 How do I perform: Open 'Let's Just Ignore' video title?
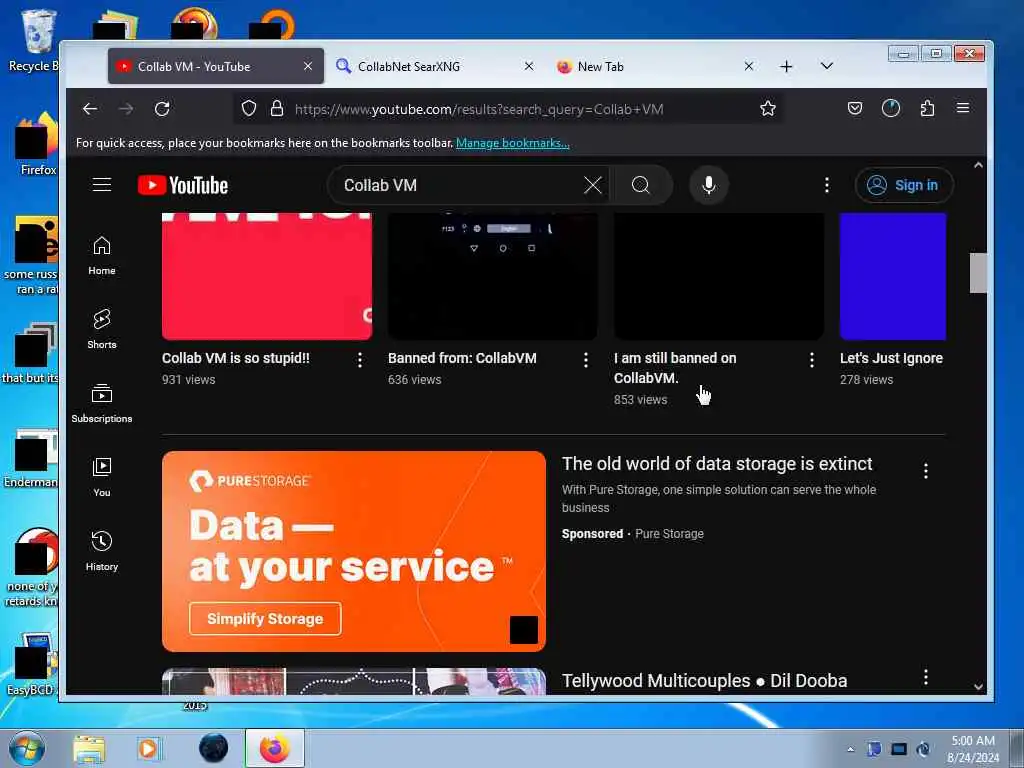click(891, 358)
